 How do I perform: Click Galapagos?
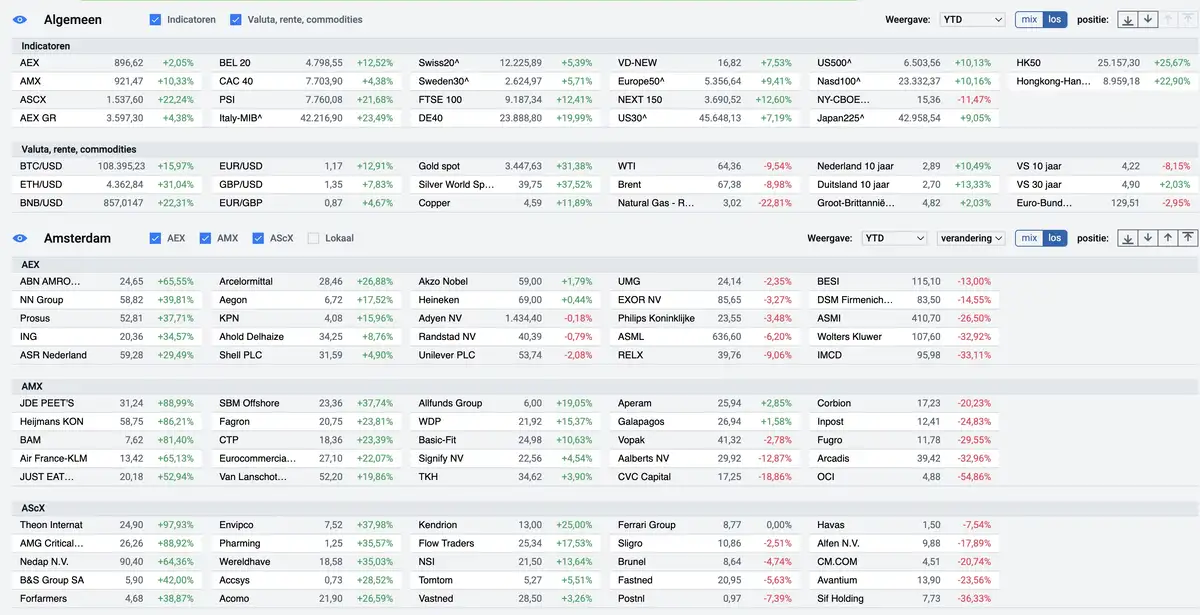641,422
